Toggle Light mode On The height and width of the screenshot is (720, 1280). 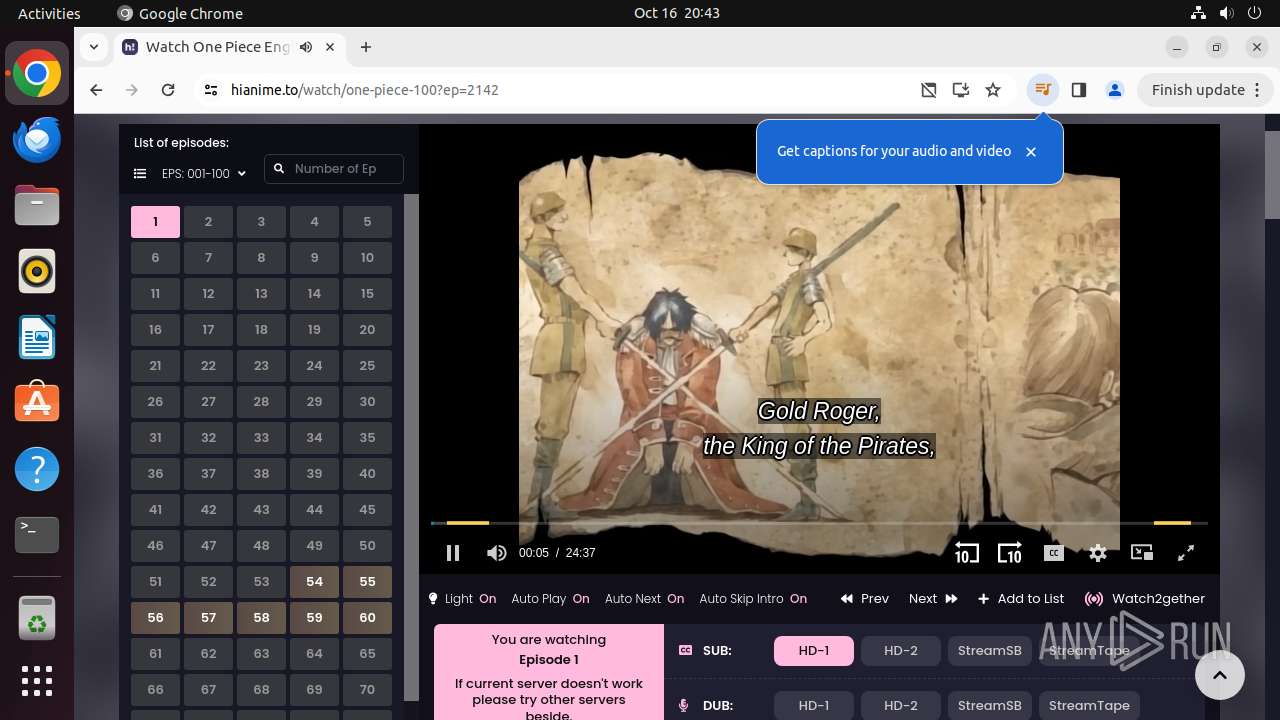pos(463,599)
